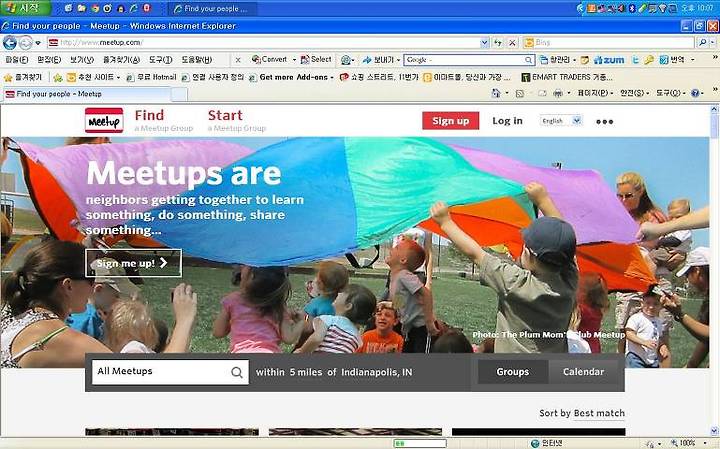The width and height of the screenshot is (720, 449).
Task: Click the 시작 Start button
Action: pyautogui.click(x=26, y=8)
